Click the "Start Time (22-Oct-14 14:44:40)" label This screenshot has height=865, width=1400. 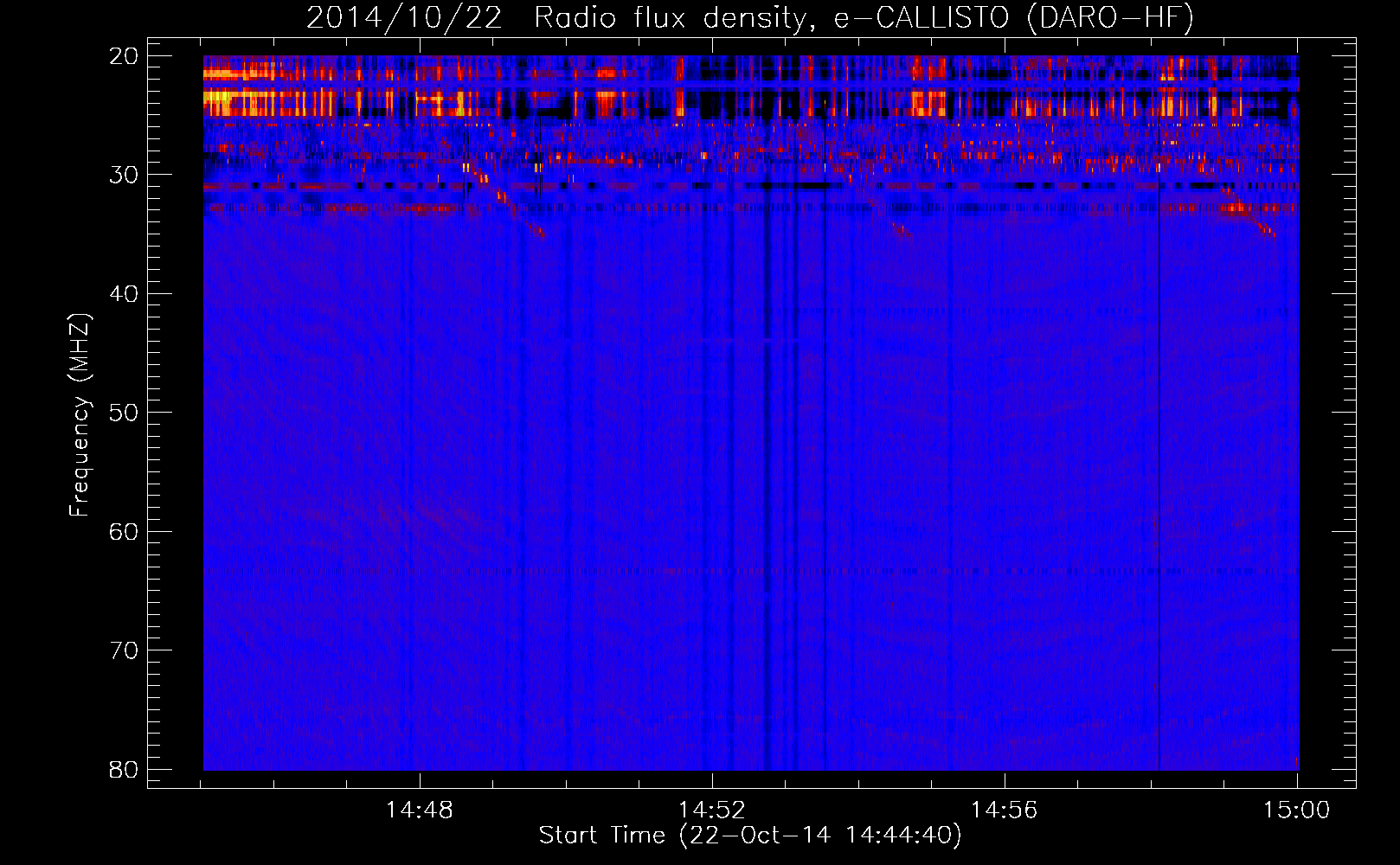(750, 836)
